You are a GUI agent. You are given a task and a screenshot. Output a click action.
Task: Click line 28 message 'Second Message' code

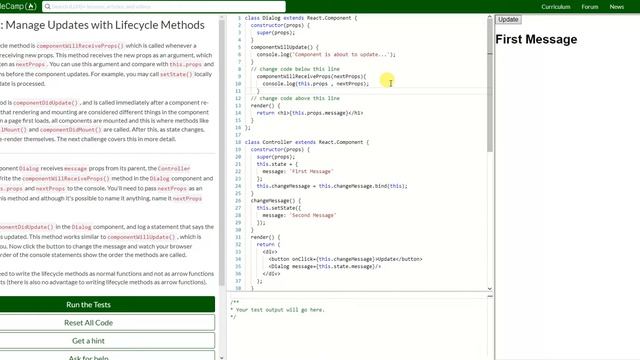pyautogui.click(x=299, y=215)
